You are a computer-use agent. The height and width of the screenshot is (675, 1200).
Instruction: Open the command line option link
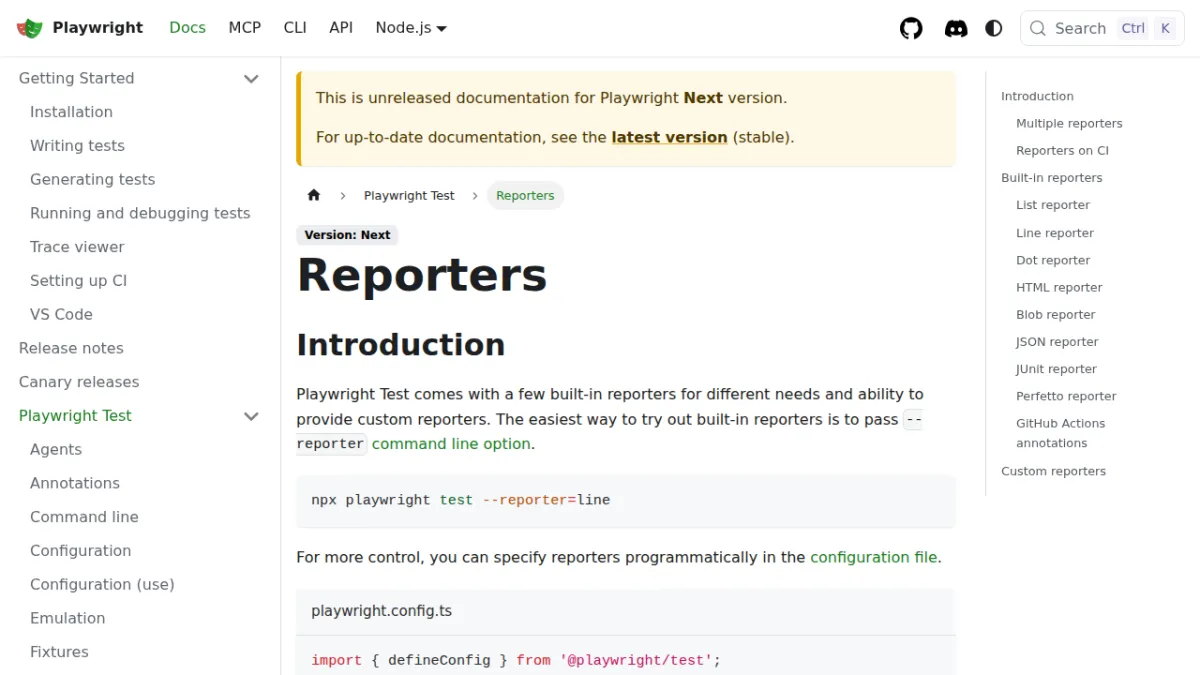[451, 444]
